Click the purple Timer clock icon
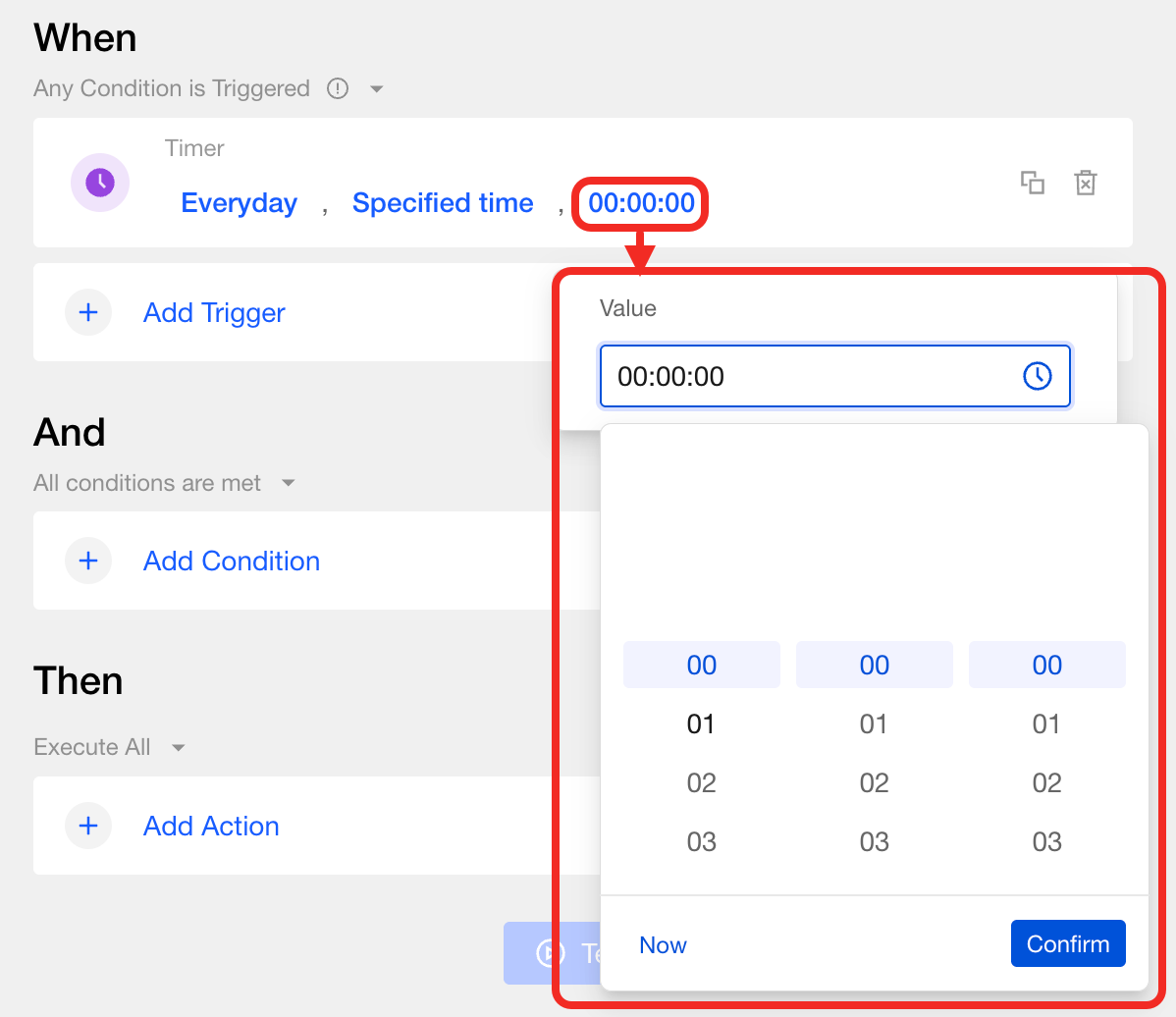This screenshot has height=1017, width=1176. [x=99, y=183]
